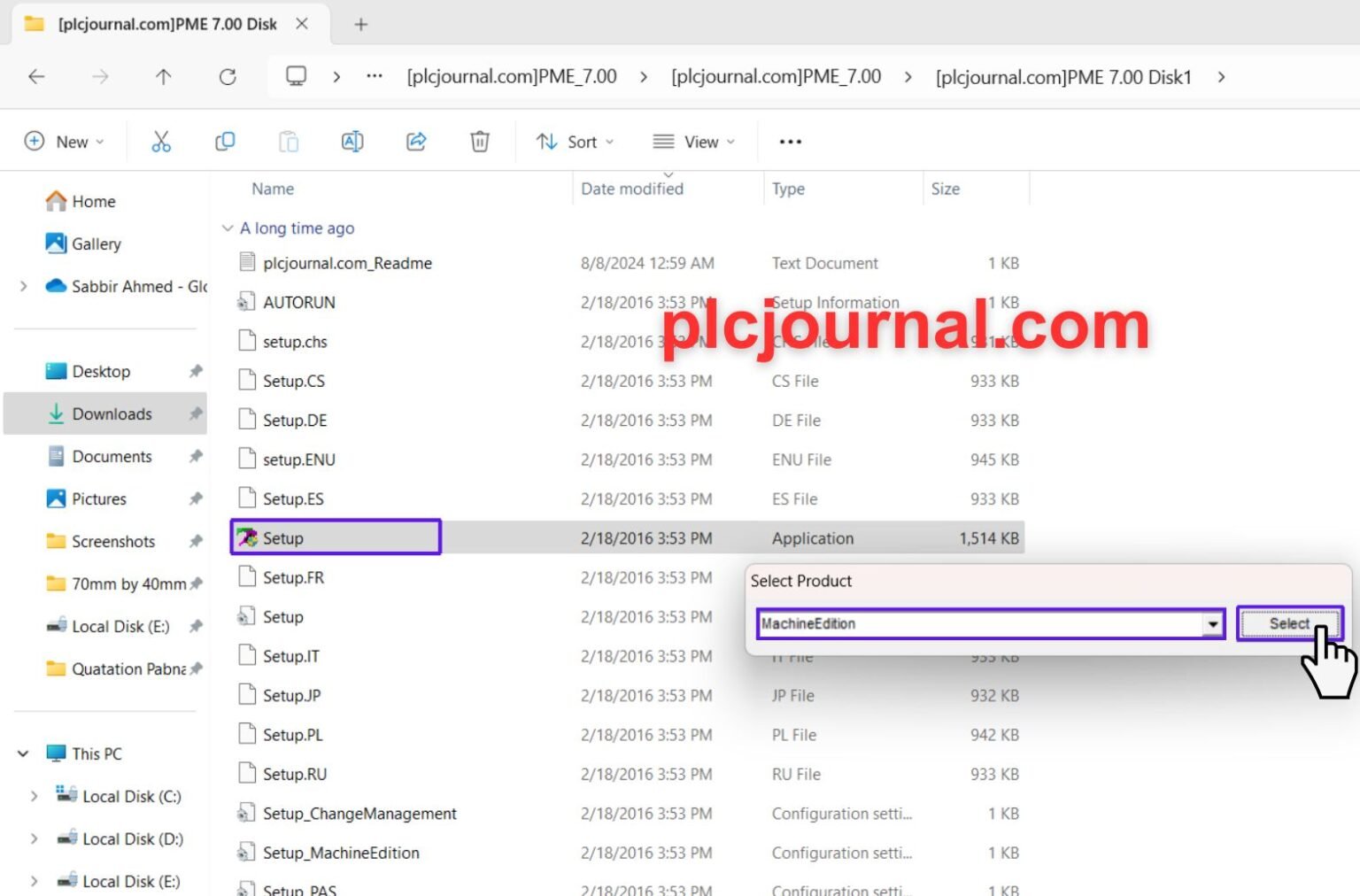This screenshot has height=896, width=1360.
Task: Click the Cut scissors icon
Action: point(160,142)
